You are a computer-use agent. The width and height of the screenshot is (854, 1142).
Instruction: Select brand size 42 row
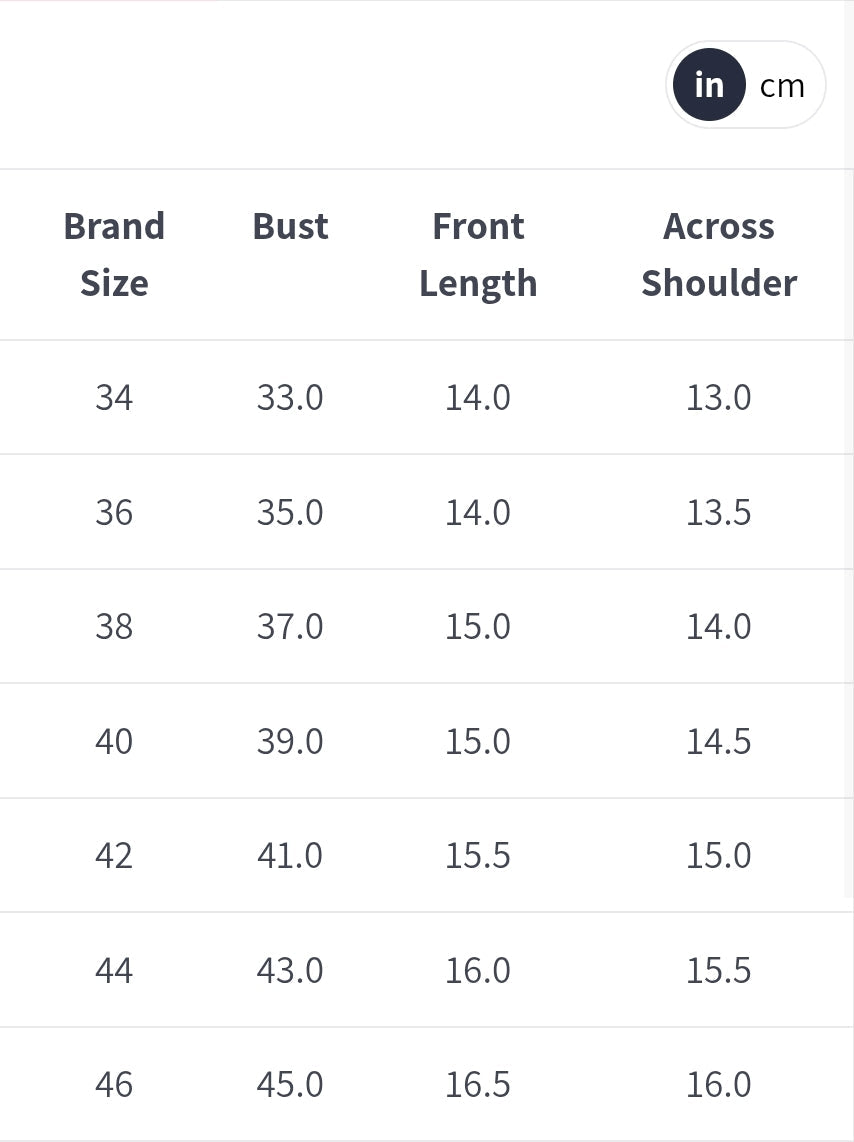click(x=114, y=856)
